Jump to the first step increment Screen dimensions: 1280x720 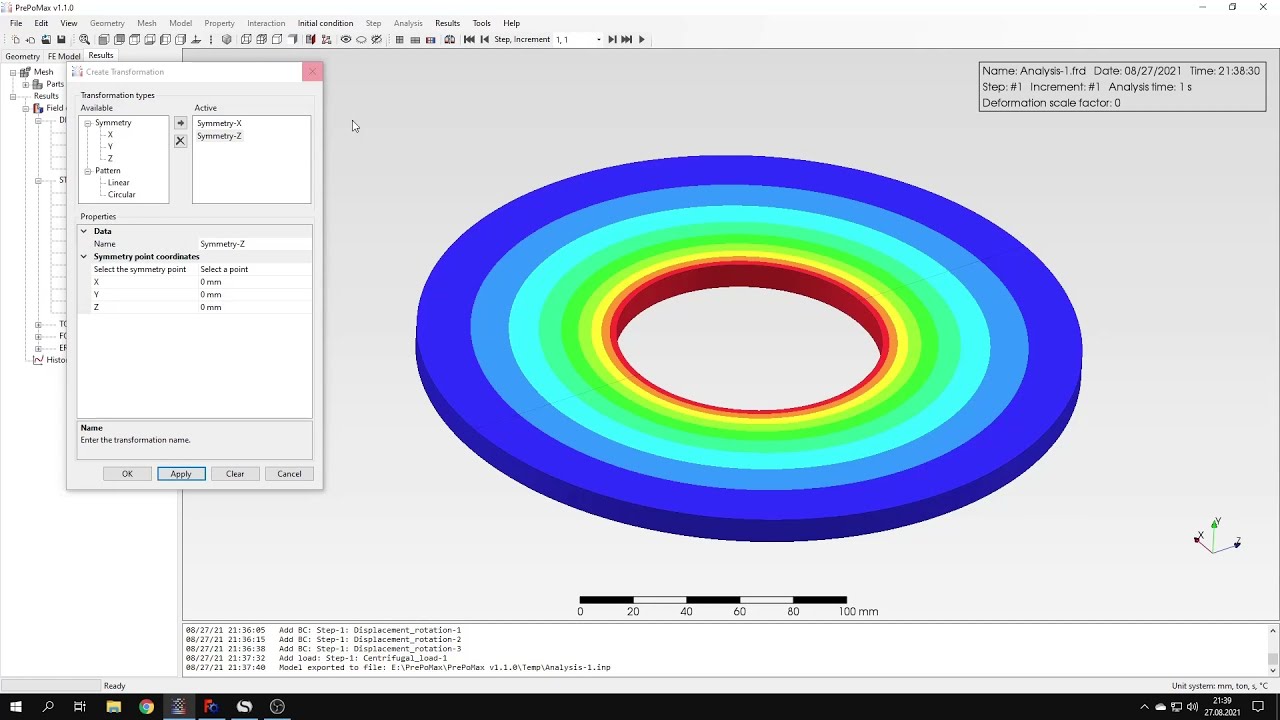(469, 40)
